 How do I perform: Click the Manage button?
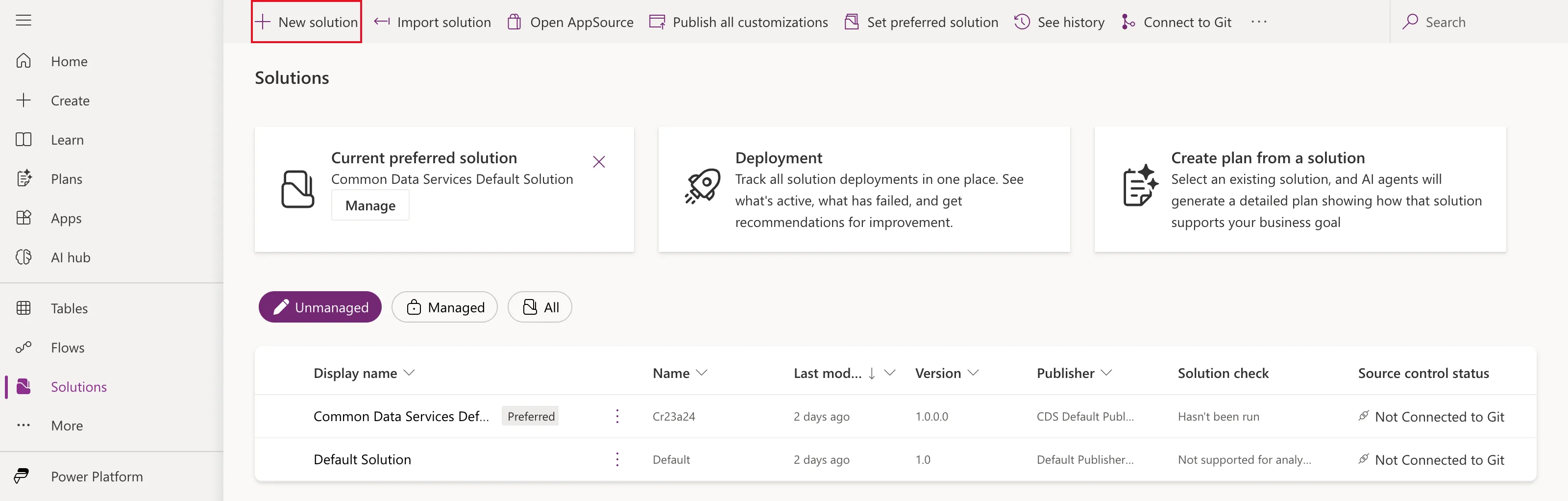click(x=370, y=205)
